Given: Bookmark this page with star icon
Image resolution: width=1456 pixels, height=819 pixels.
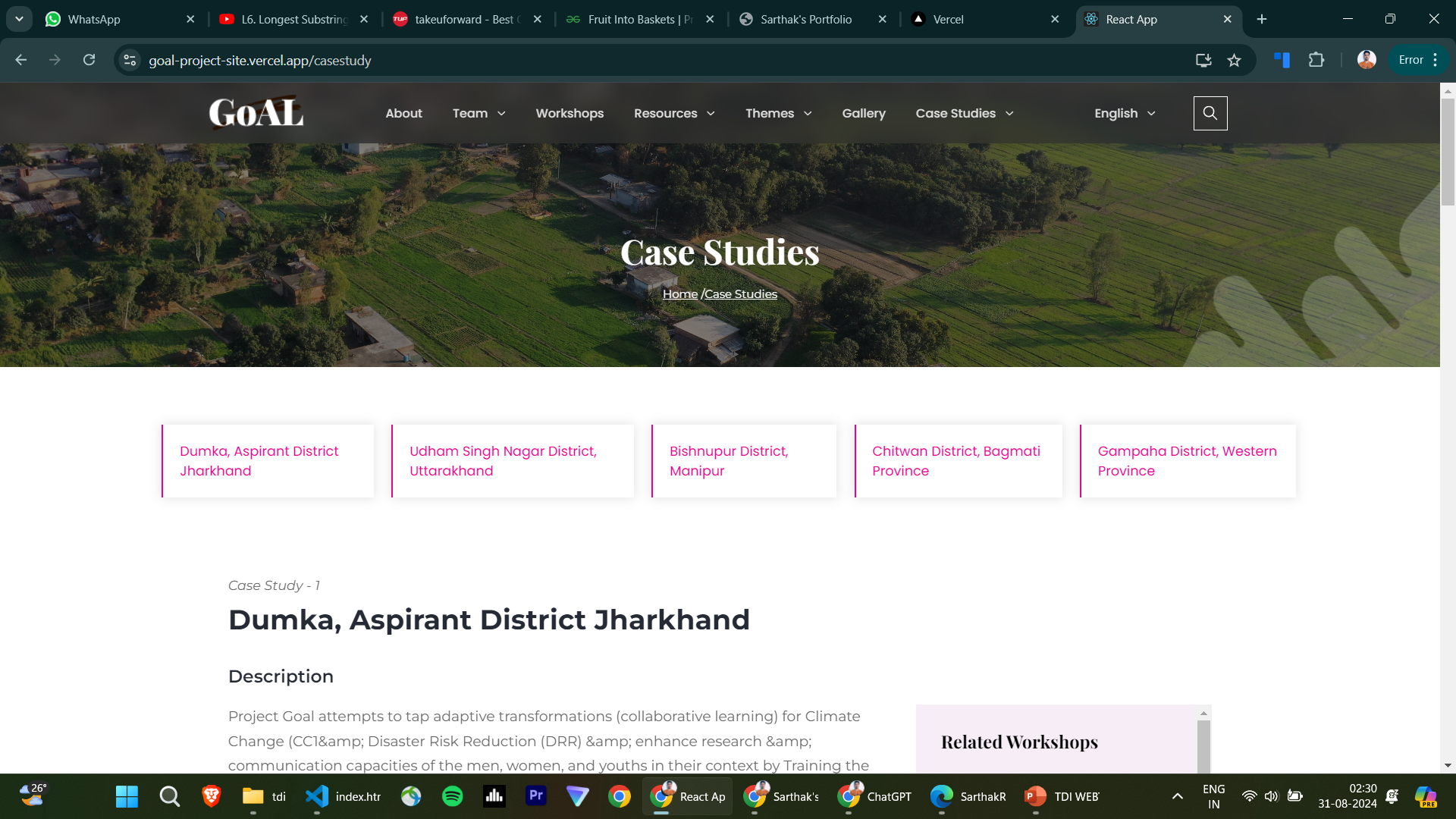Looking at the screenshot, I should click(x=1234, y=60).
